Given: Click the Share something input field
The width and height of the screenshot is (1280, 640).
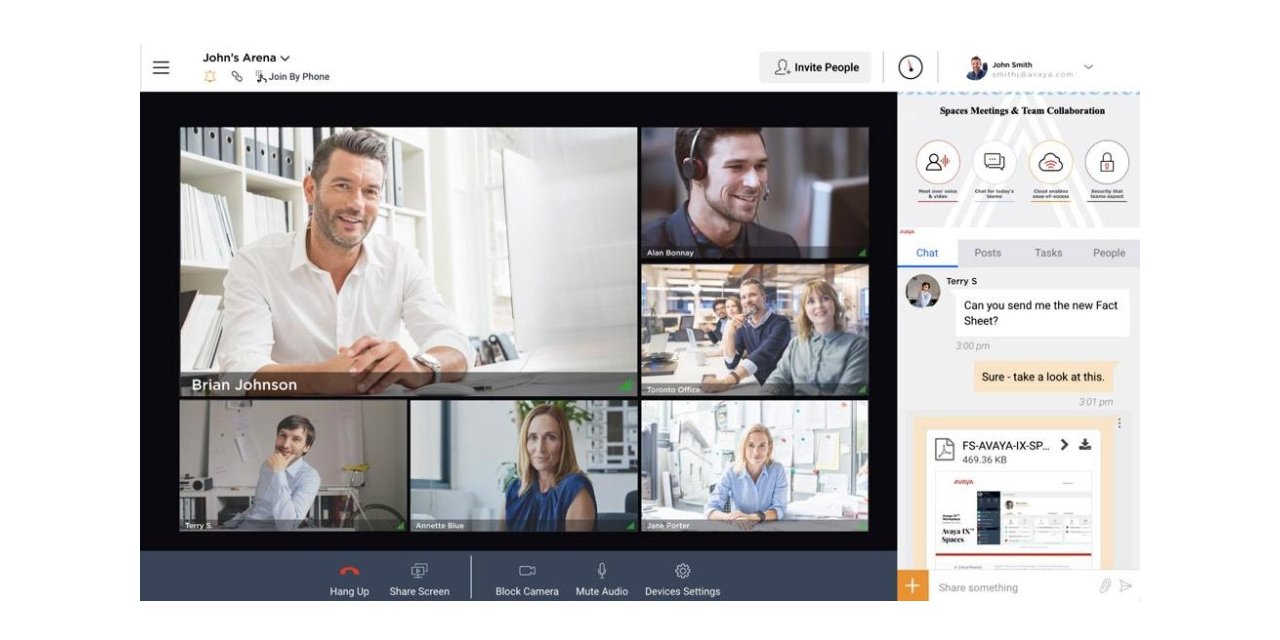Looking at the screenshot, I should (1010, 587).
